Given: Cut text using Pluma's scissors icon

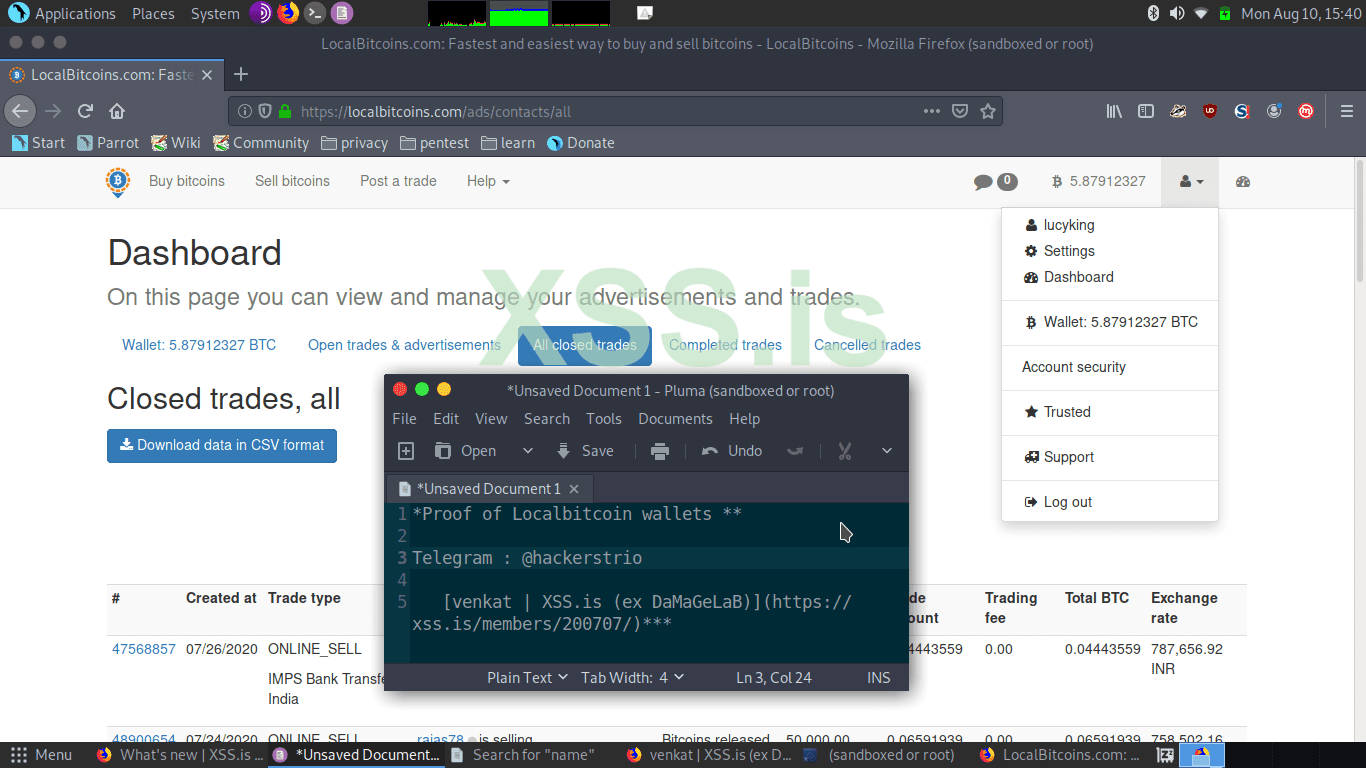Looking at the screenshot, I should [845, 451].
